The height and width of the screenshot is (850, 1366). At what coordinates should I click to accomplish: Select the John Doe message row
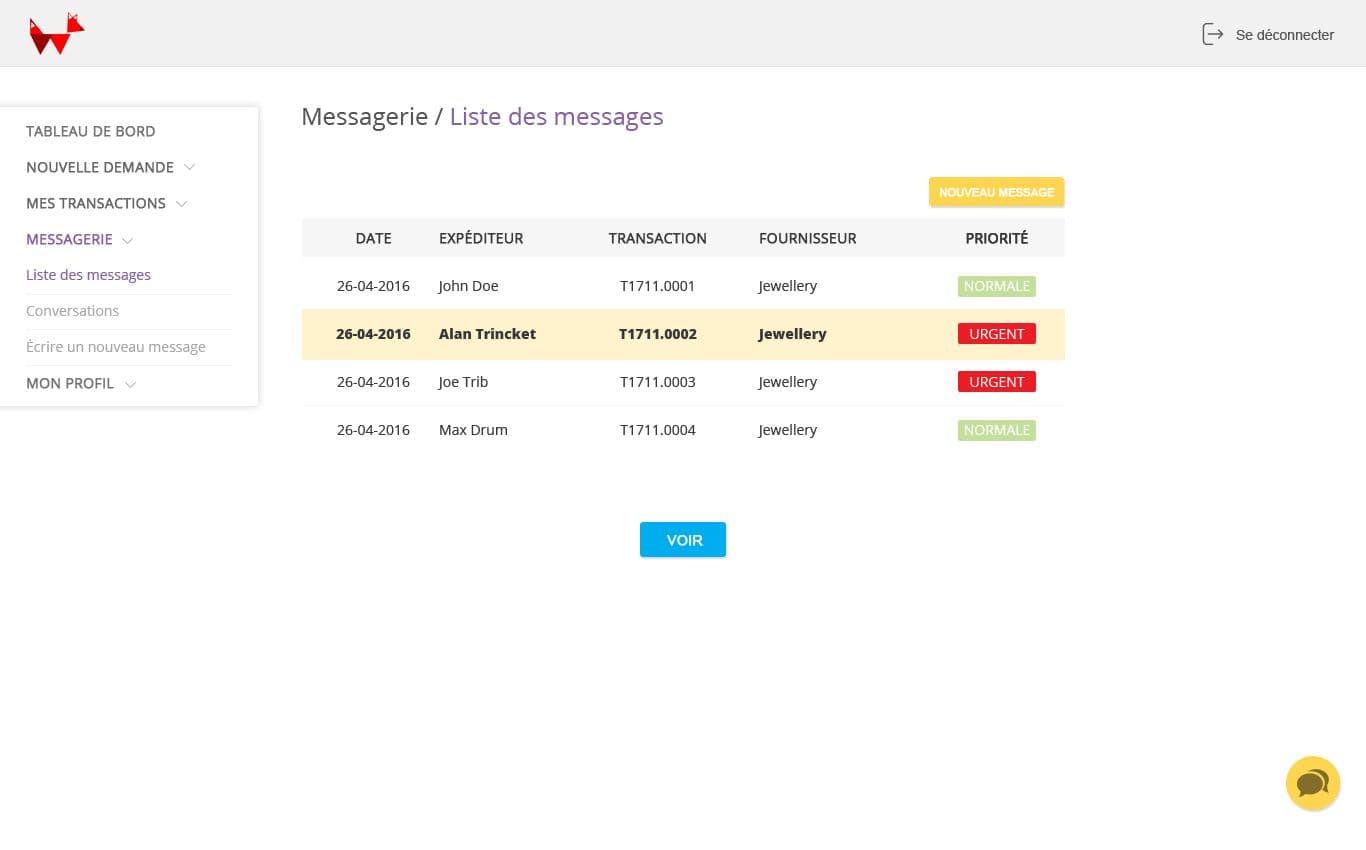468,286
